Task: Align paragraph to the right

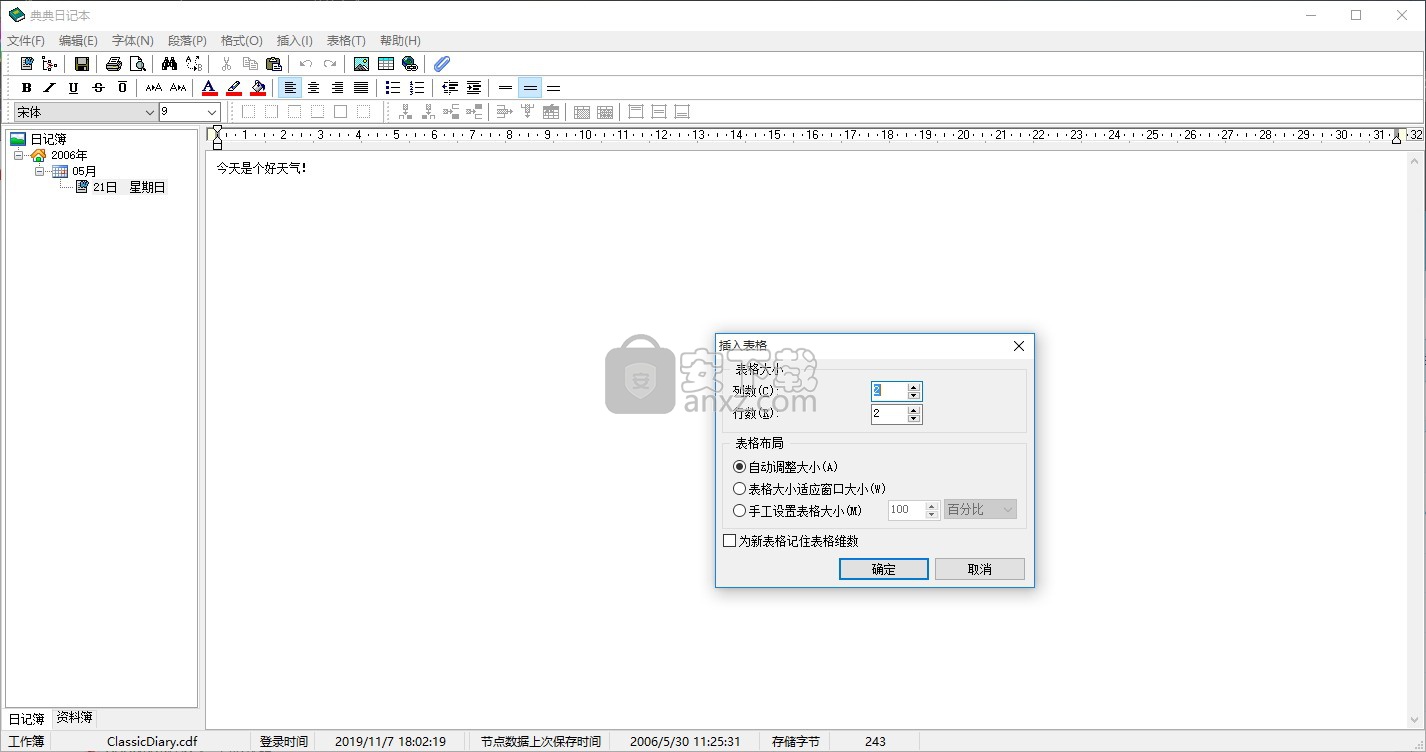Action: [338, 88]
